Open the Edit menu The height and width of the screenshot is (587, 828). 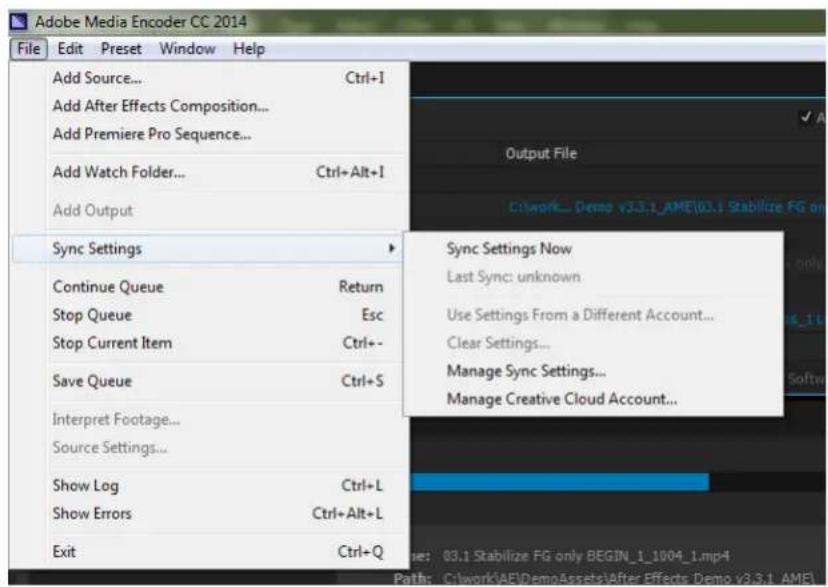[x=70, y=49]
